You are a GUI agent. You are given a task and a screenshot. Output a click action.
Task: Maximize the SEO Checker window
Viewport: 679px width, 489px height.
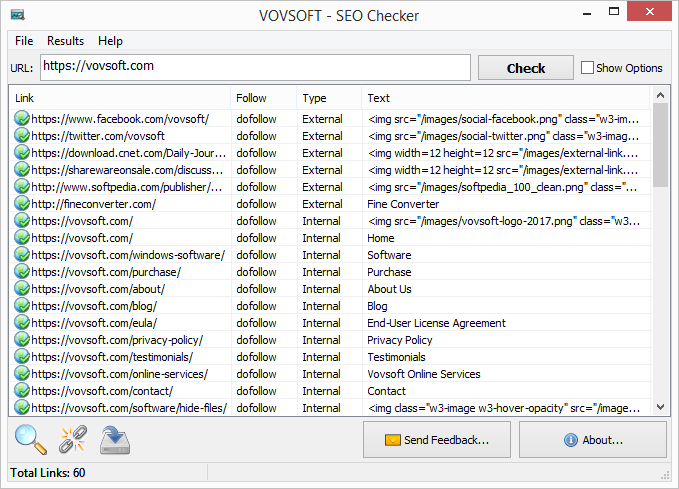(614, 12)
